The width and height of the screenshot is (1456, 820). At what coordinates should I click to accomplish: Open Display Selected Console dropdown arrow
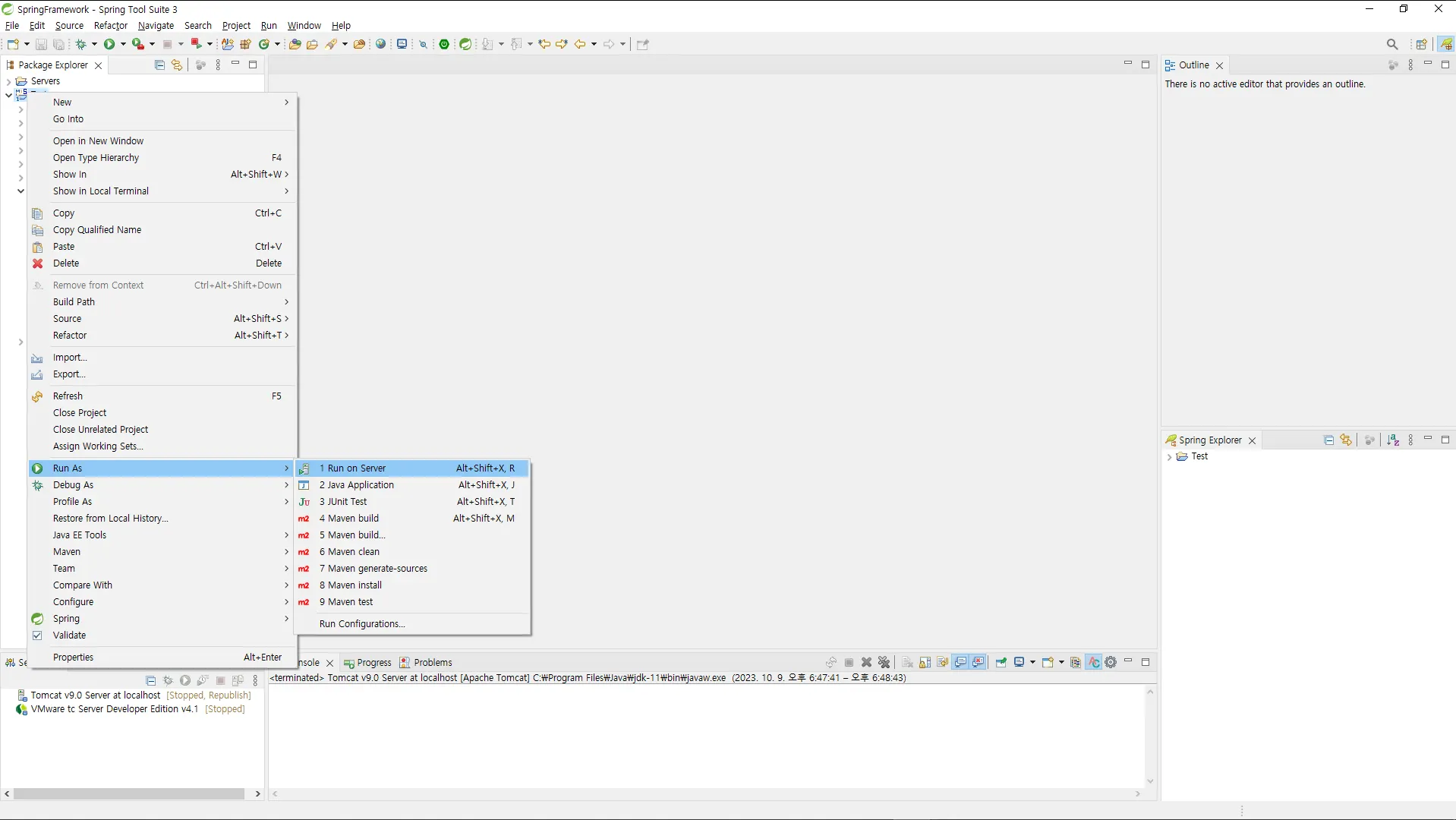pyautogui.click(x=1032, y=662)
